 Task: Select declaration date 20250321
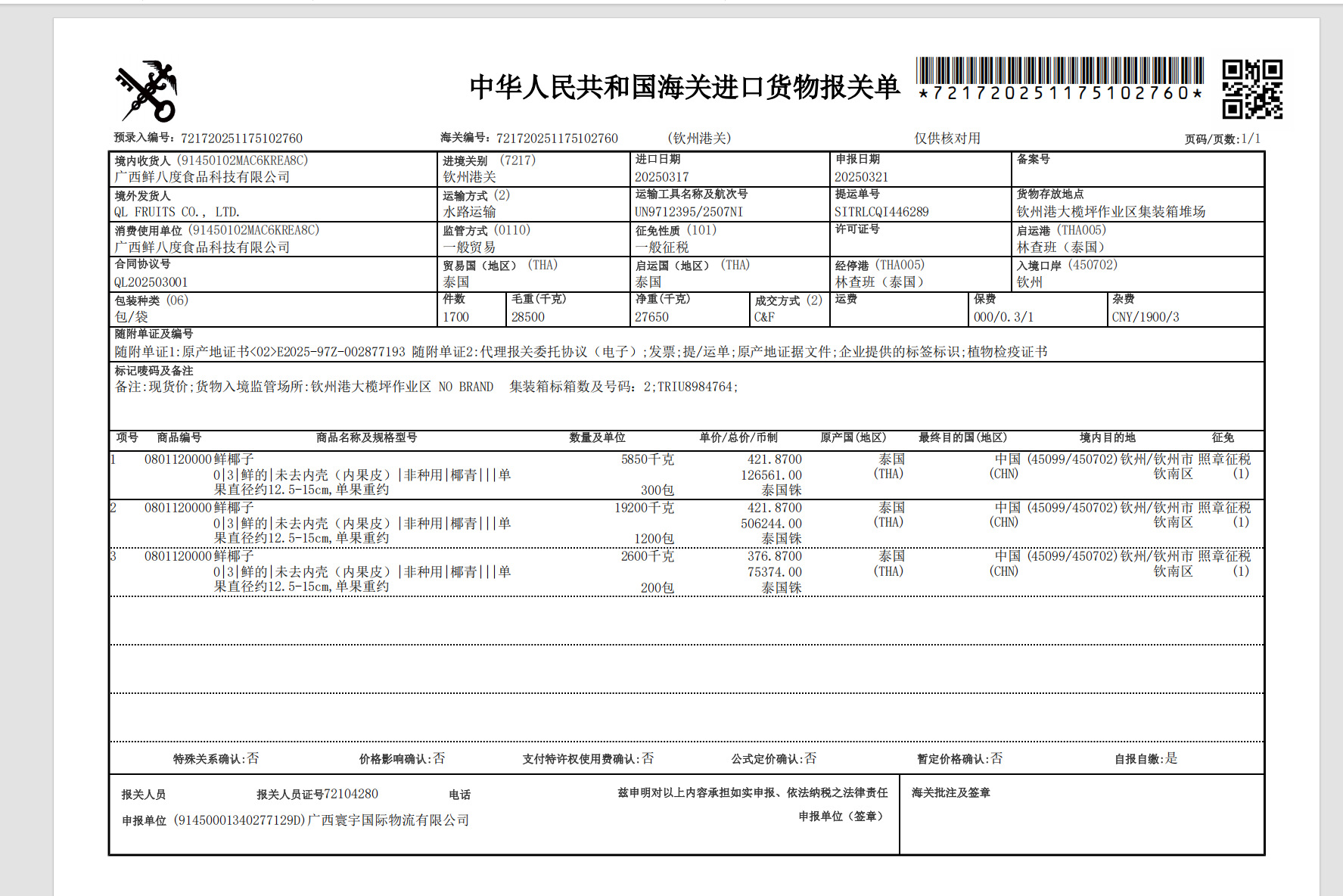[x=862, y=177]
